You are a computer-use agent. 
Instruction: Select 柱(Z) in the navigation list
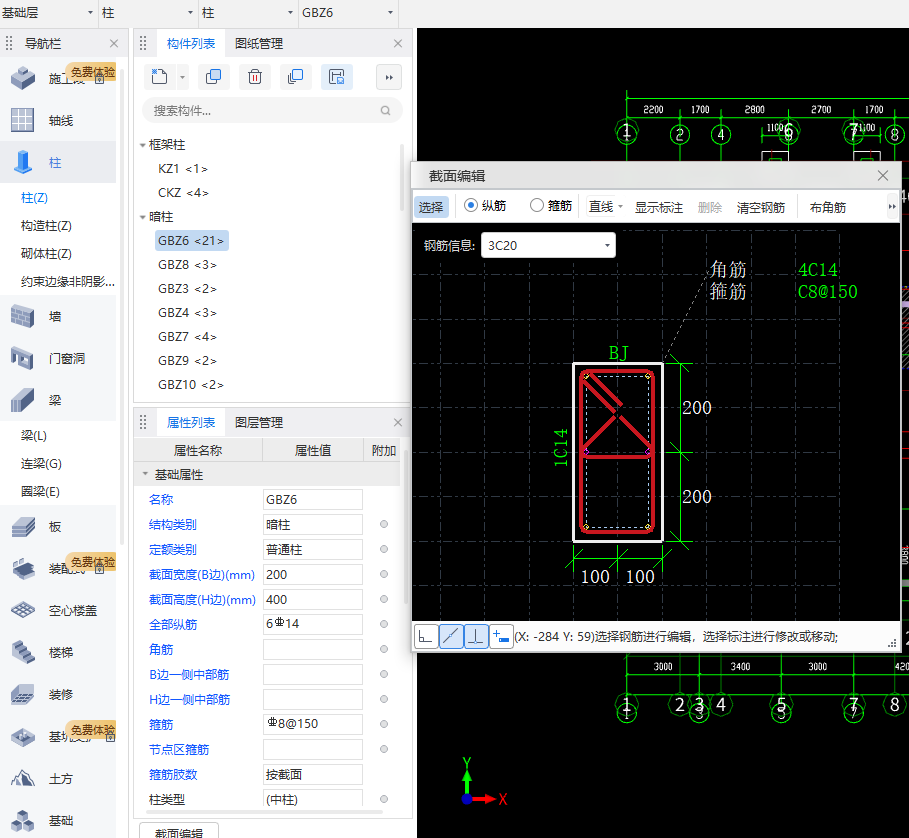(x=34, y=198)
